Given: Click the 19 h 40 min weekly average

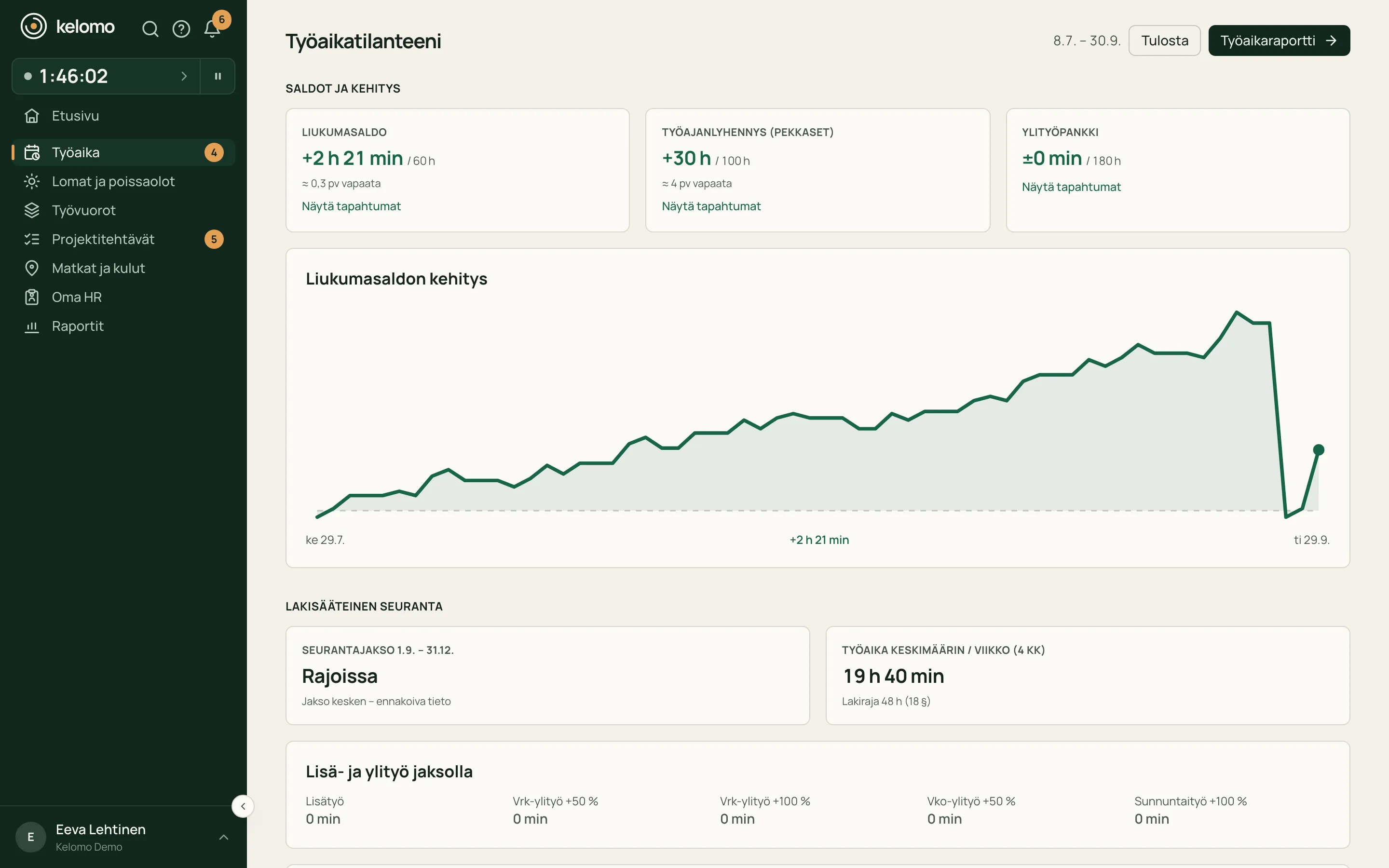Looking at the screenshot, I should 893,676.
